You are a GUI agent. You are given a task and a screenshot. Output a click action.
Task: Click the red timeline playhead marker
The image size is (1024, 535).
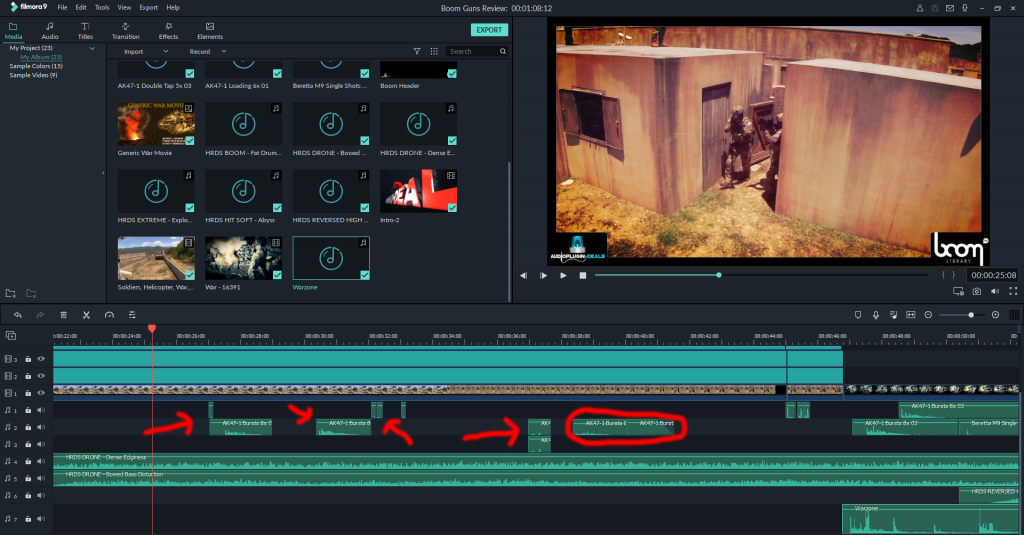pos(152,328)
